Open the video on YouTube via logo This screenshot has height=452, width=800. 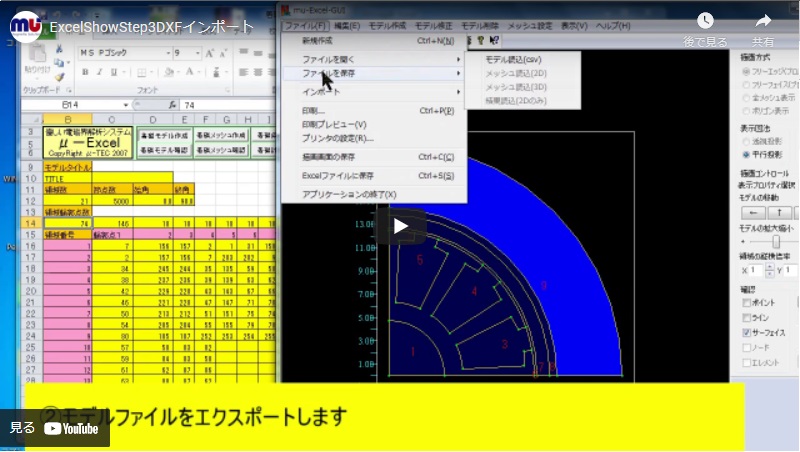[x=71, y=429]
